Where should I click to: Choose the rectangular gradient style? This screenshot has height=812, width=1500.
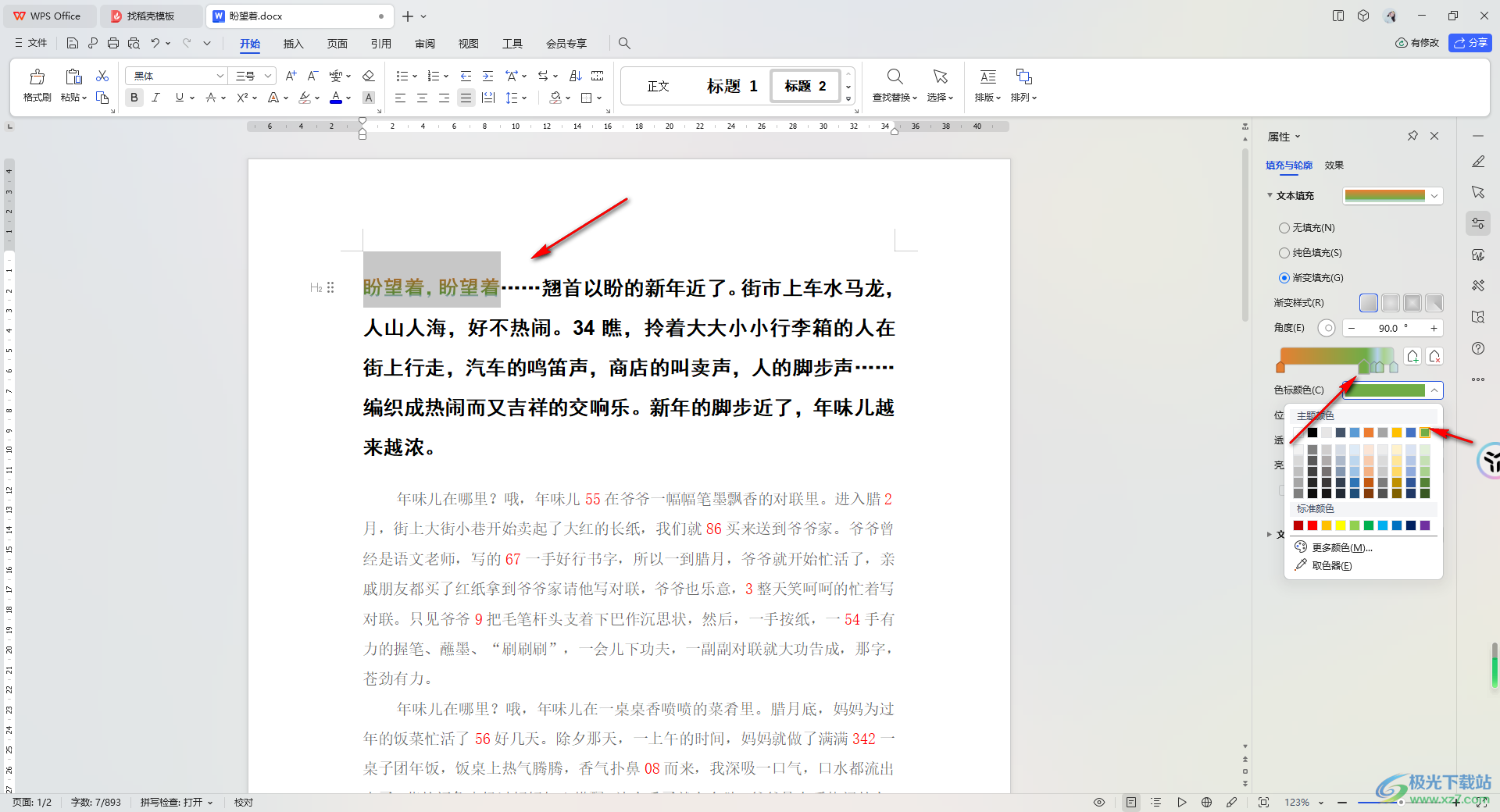1412,303
